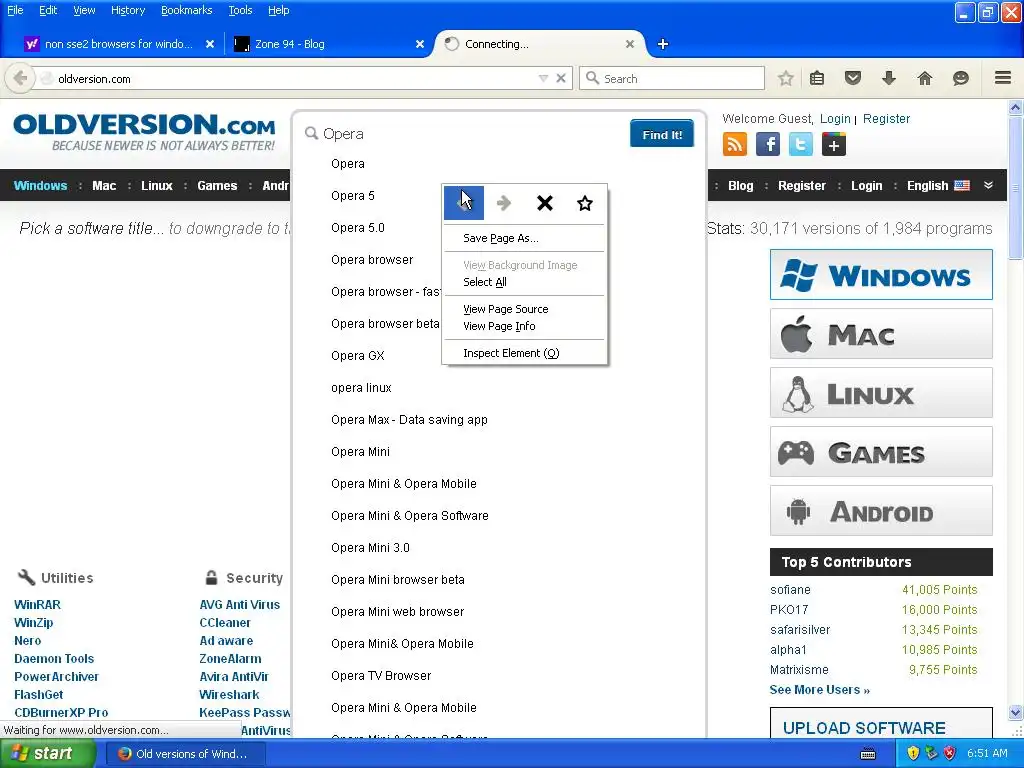Click the Linux category banner

(x=881, y=392)
